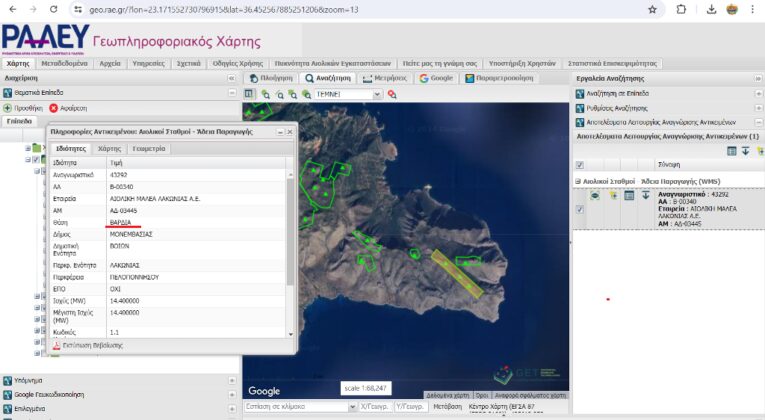Click the red clear-search magnifier icon
This screenshot has height=420, width=765.
point(392,94)
